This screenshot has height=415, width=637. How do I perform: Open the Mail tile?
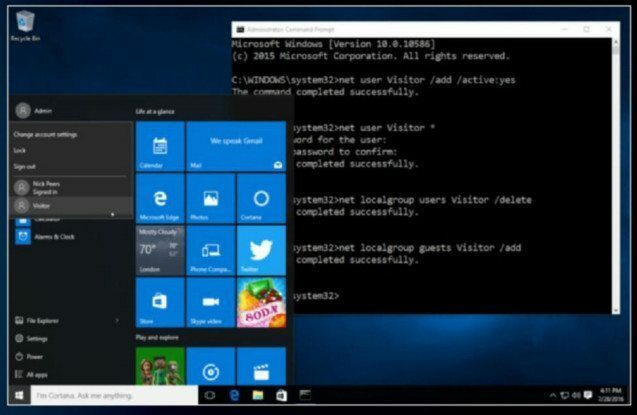tap(236, 146)
